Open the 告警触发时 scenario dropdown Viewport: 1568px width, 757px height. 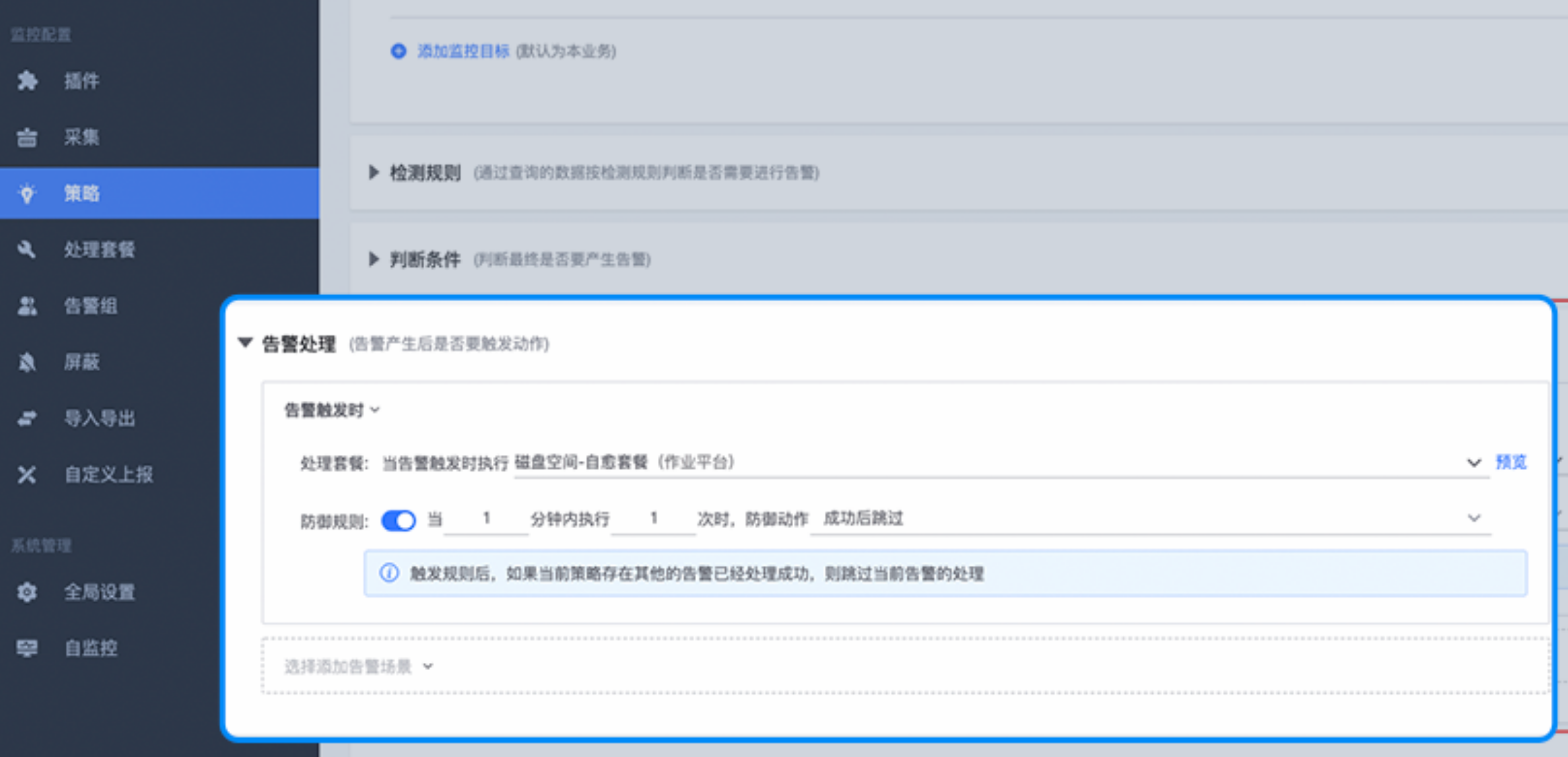(x=332, y=411)
